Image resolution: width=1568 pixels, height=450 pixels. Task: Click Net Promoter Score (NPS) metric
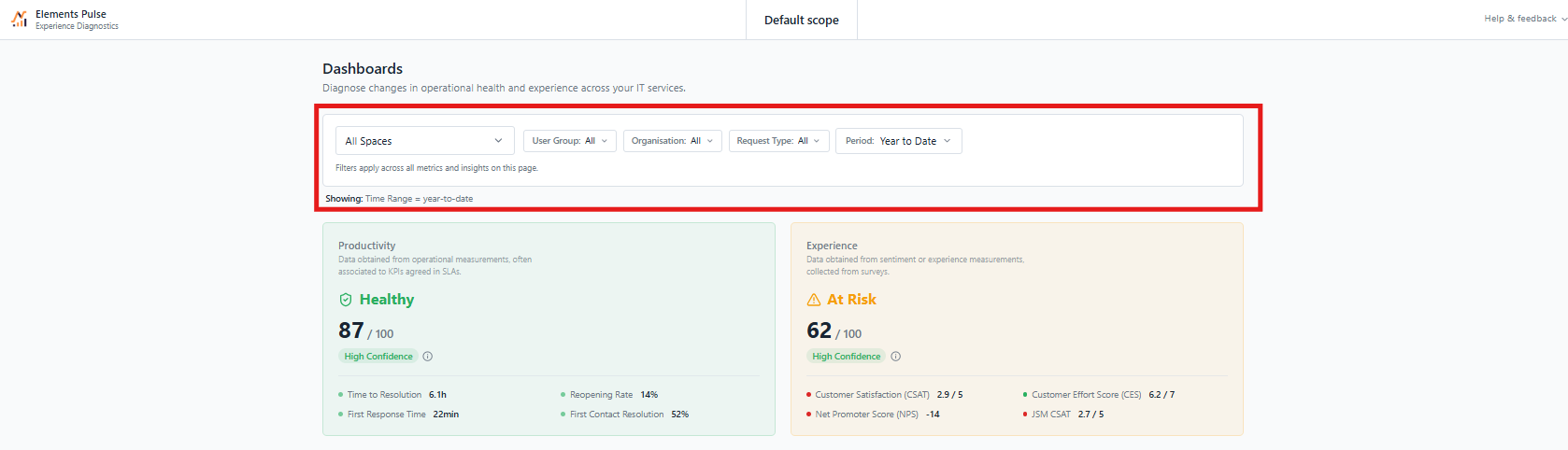(873, 415)
